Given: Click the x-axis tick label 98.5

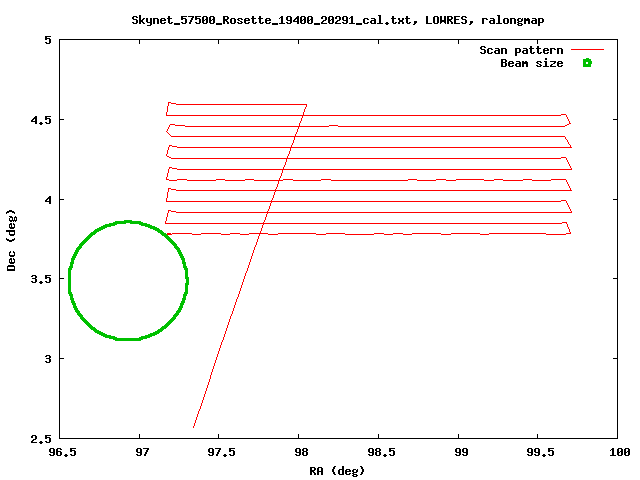Looking at the screenshot, I should tap(381, 452).
